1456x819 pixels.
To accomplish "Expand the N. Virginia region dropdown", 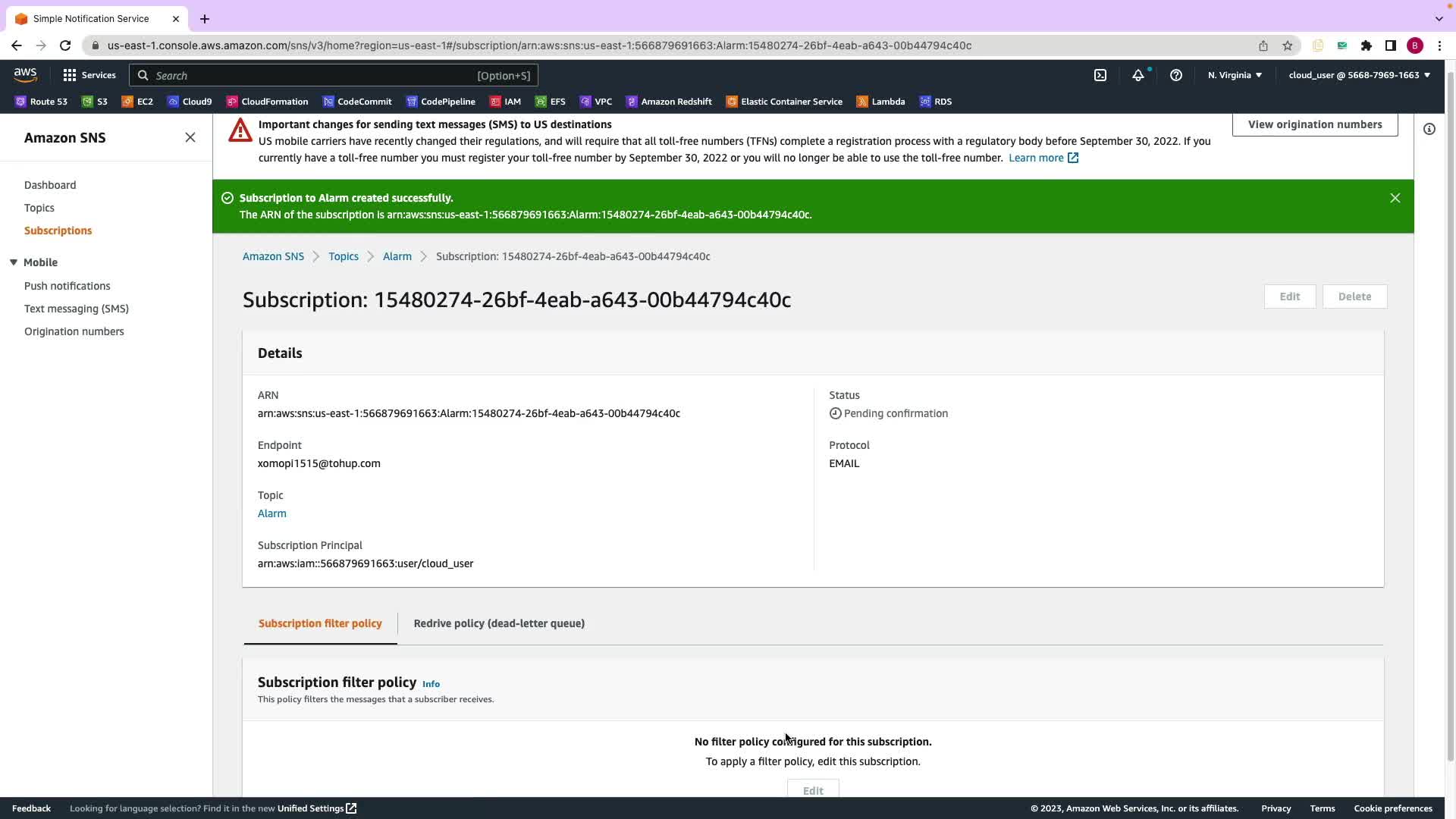I will point(1235,75).
